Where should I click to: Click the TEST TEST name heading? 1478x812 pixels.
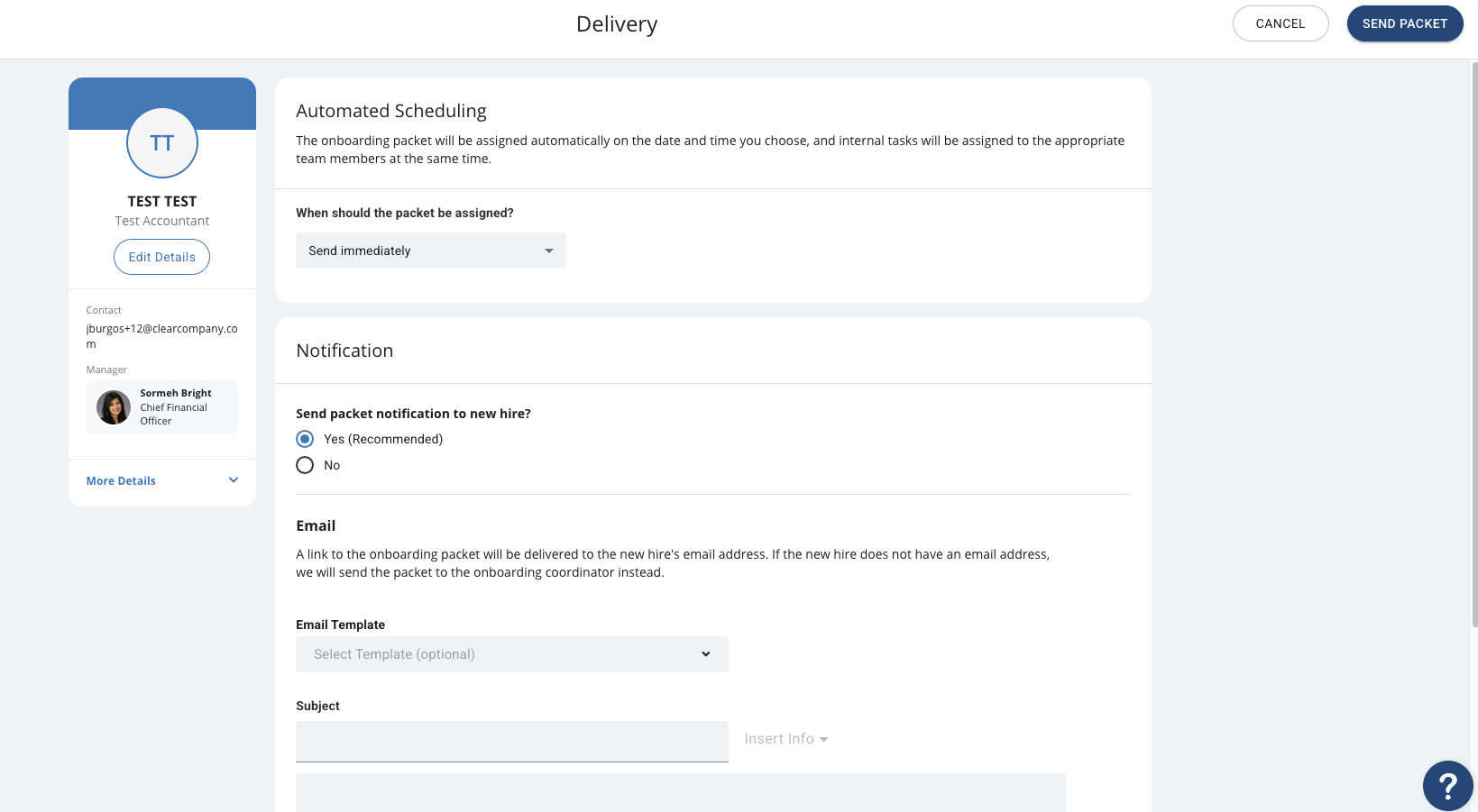pos(162,201)
